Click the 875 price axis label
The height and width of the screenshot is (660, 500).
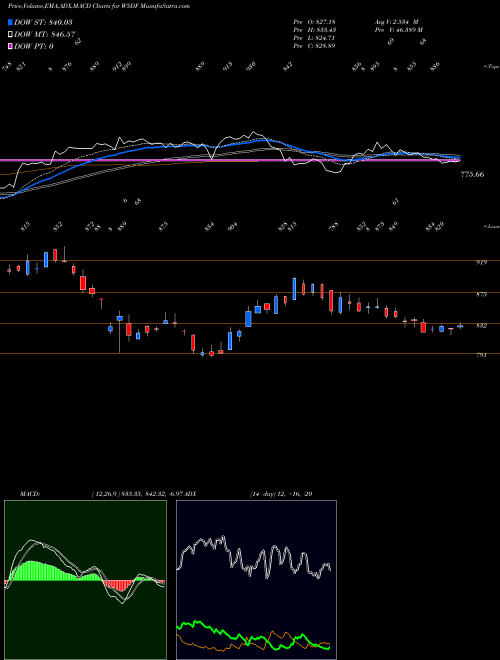pyautogui.click(x=481, y=294)
